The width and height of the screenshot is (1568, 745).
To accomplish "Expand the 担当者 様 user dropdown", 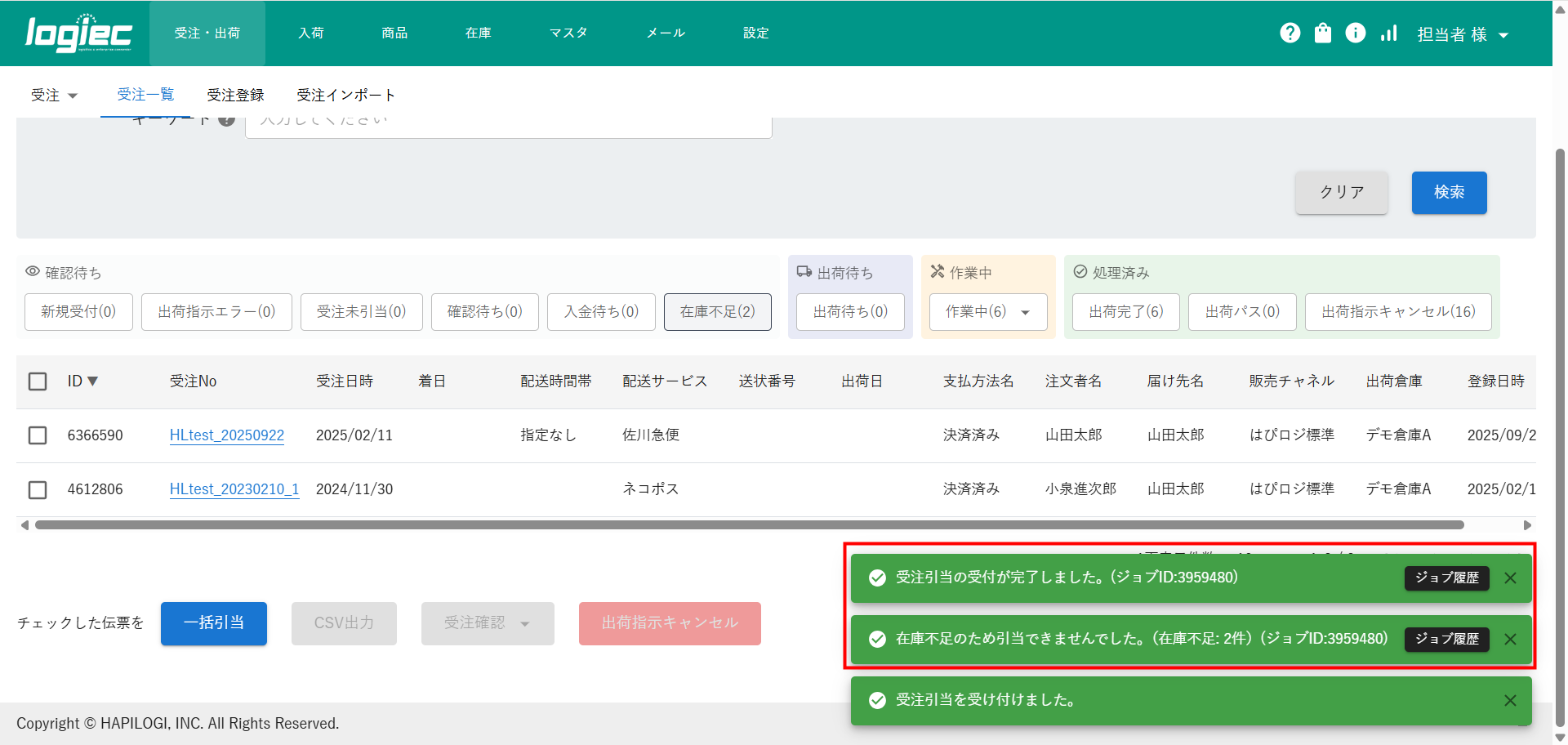I will 1462,34.
